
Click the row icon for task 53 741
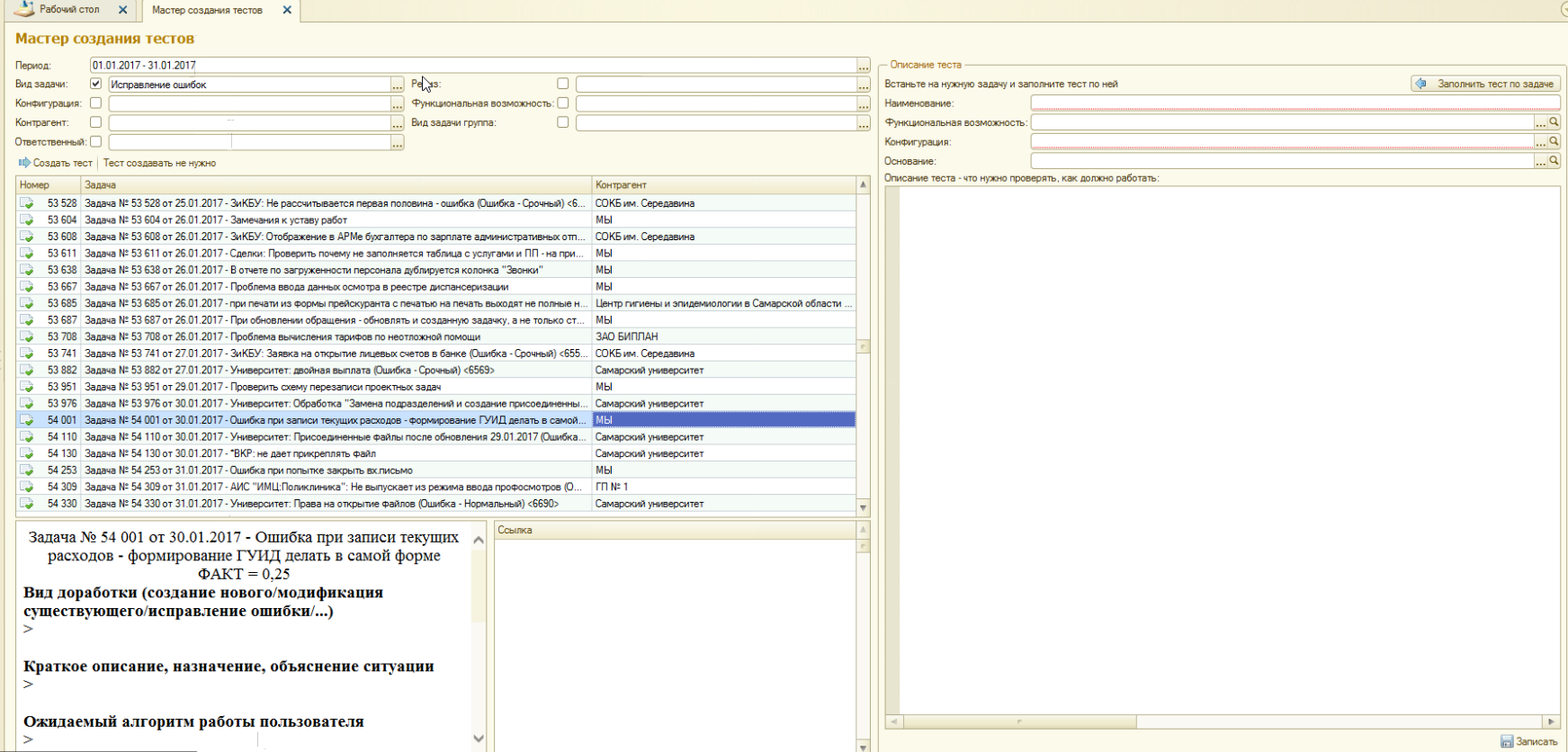pos(27,354)
